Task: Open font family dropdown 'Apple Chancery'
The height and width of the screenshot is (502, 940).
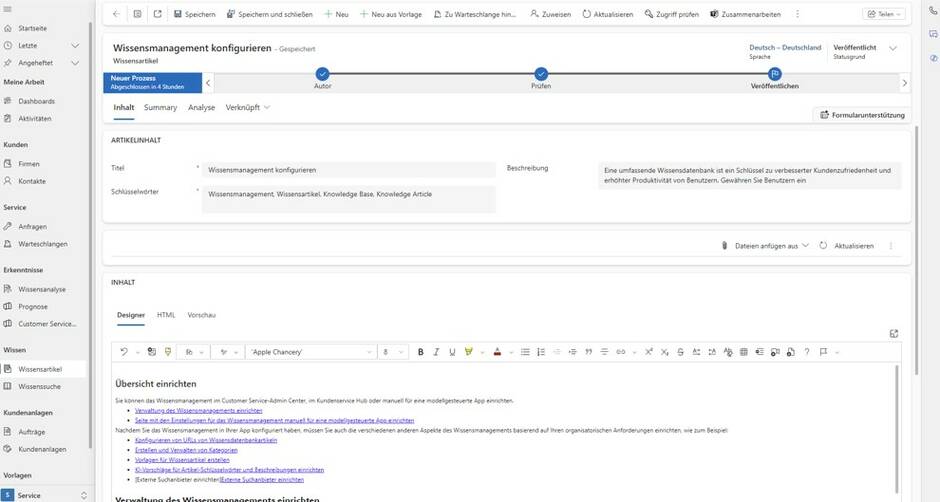Action: point(311,352)
